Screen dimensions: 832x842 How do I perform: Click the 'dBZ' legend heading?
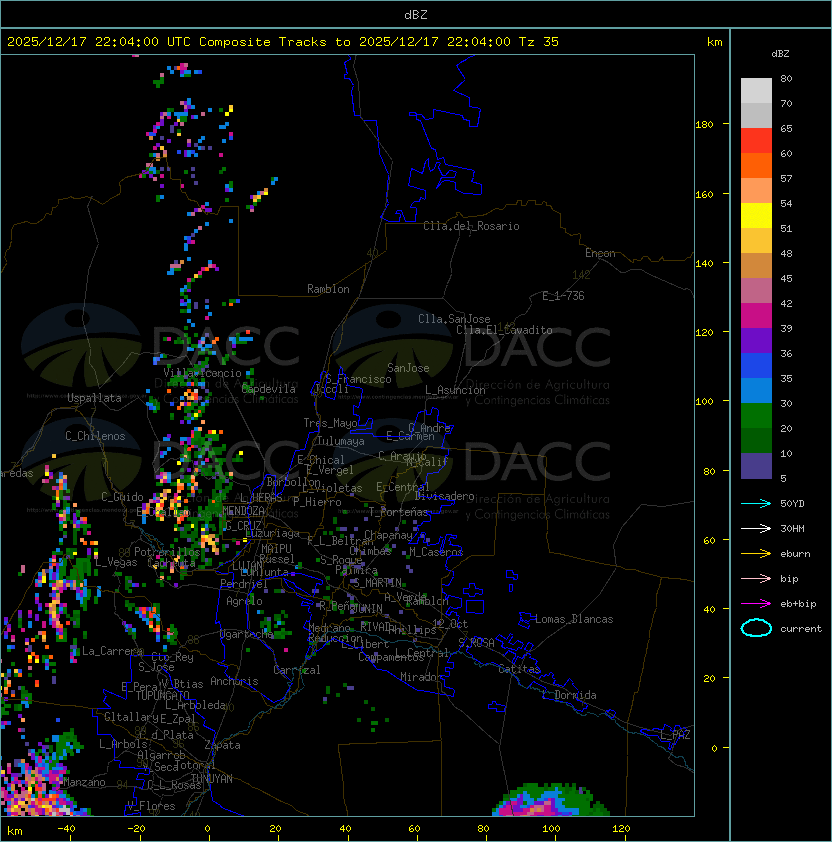(x=780, y=54)
